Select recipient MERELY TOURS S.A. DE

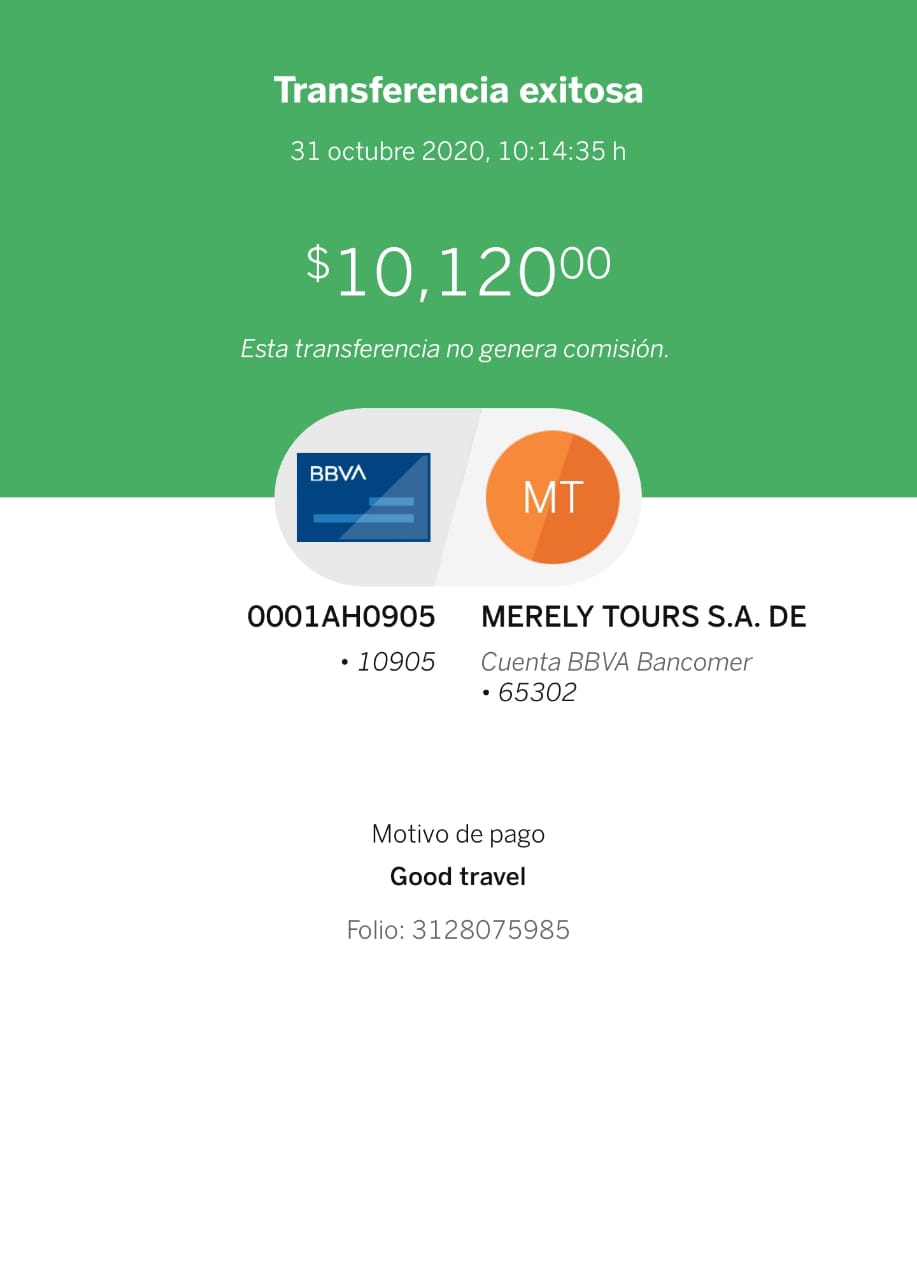point(644,617)
